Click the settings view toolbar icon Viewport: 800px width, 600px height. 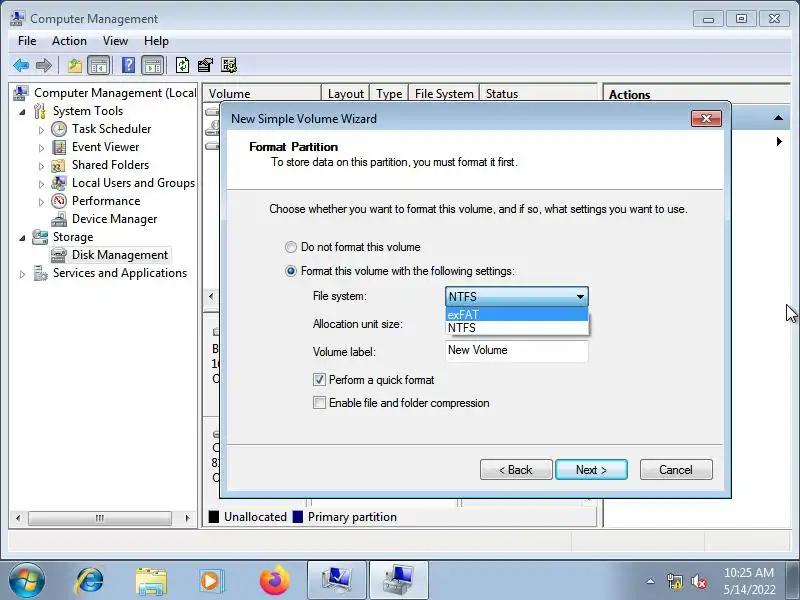[x=229, y=65]
